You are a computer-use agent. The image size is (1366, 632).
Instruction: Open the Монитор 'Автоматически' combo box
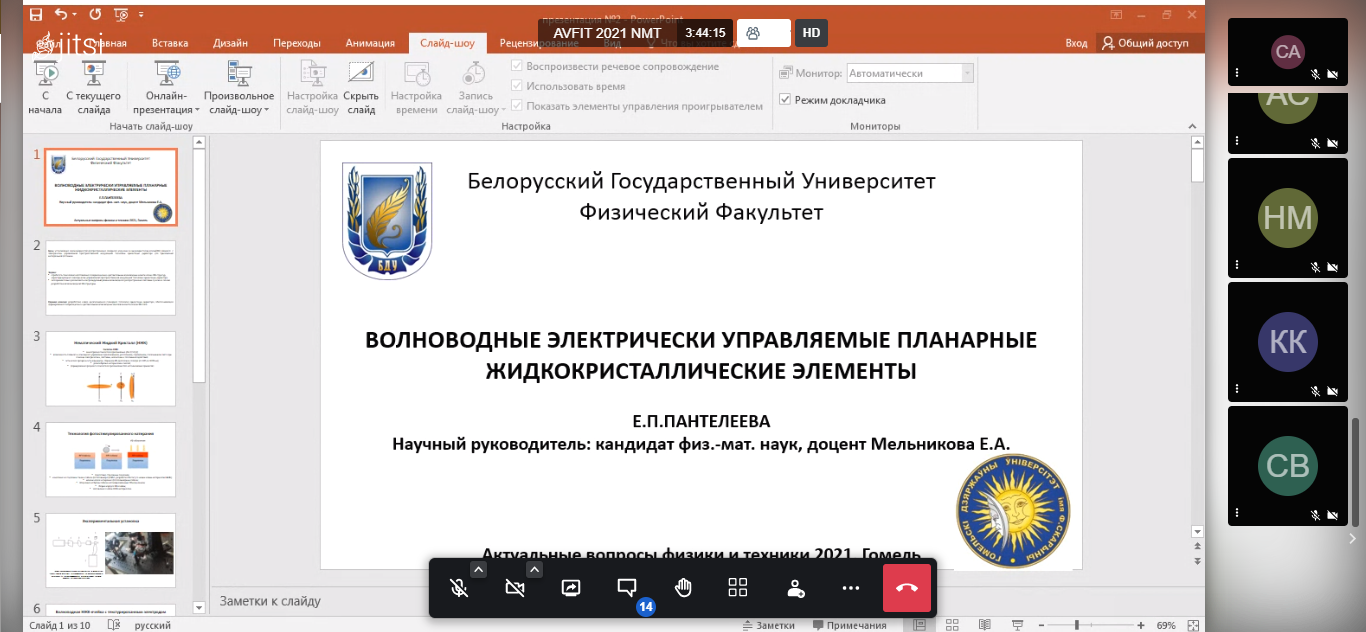click(x=910, y=73)
